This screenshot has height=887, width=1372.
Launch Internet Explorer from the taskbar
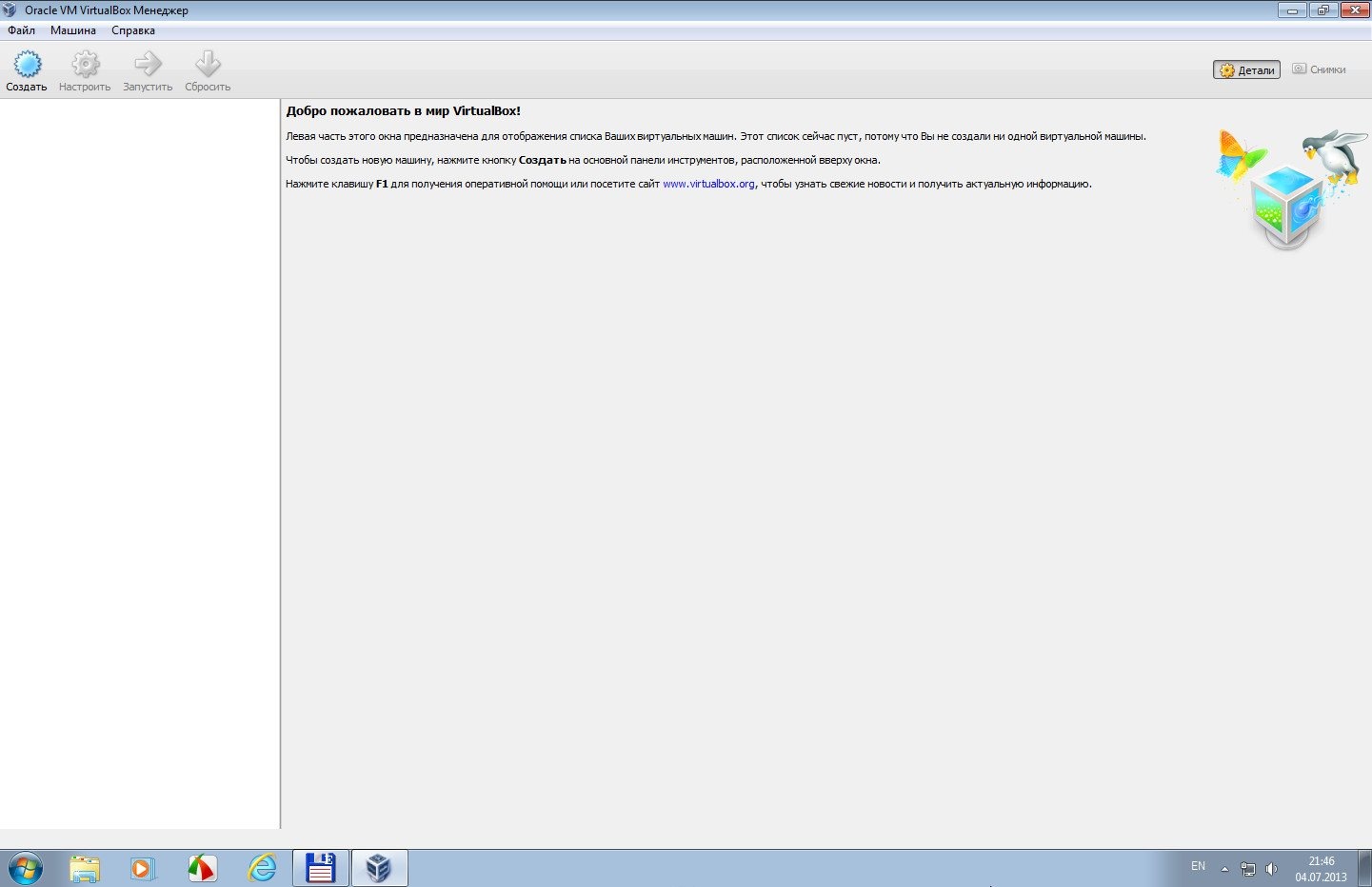[x=262, y=868]
